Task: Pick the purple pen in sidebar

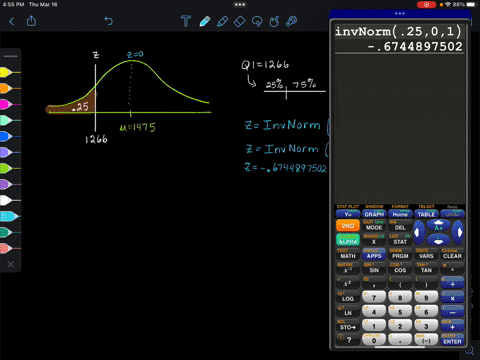Action: [10, 184]
